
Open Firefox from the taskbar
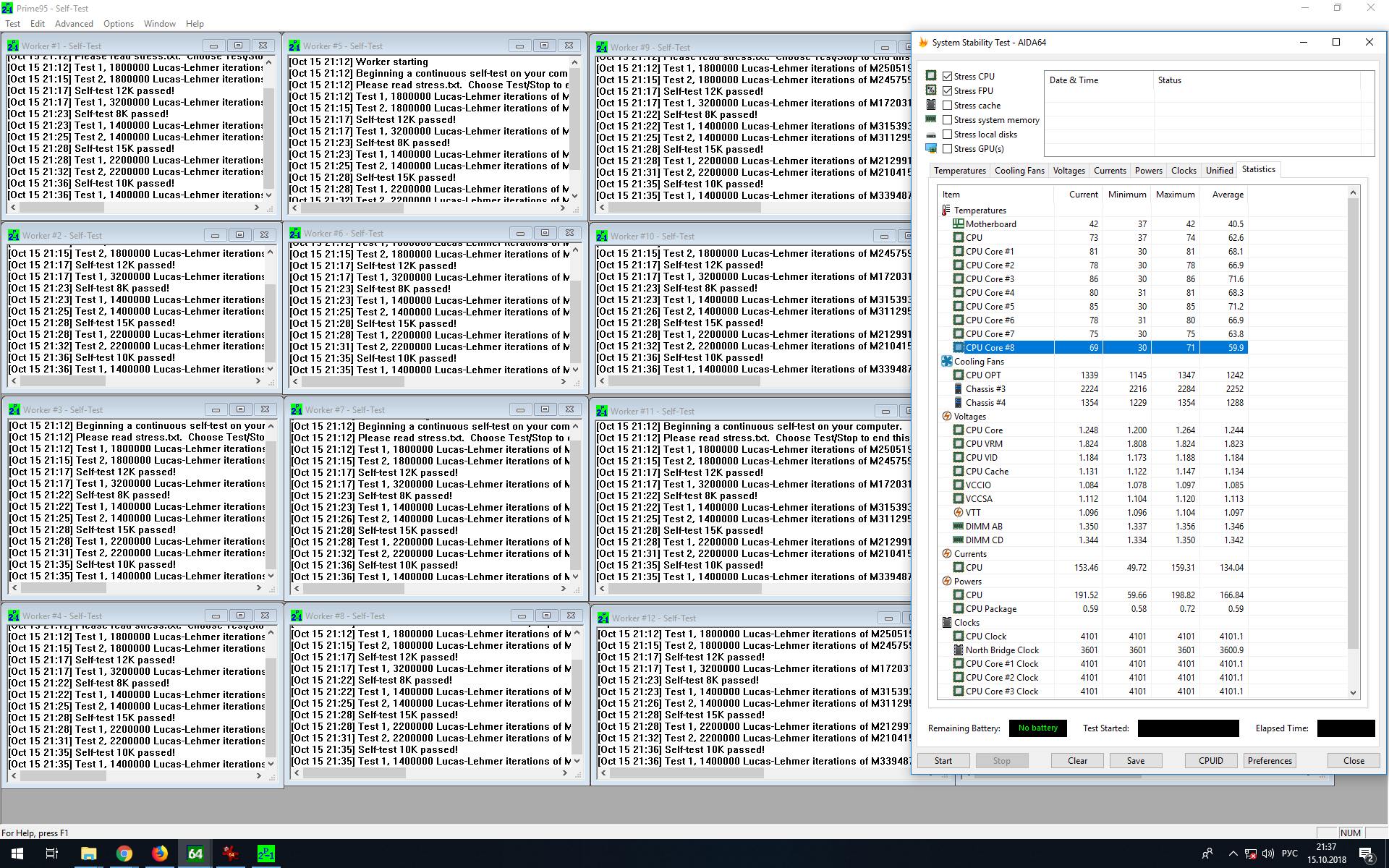pyautogui.click(x=159, y=854)
